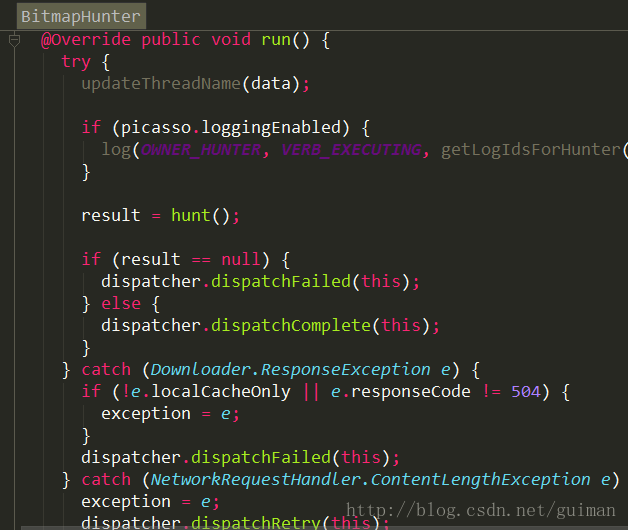Click the BitmapHunter breadcrumb label
628x530 pixels.
81,16
